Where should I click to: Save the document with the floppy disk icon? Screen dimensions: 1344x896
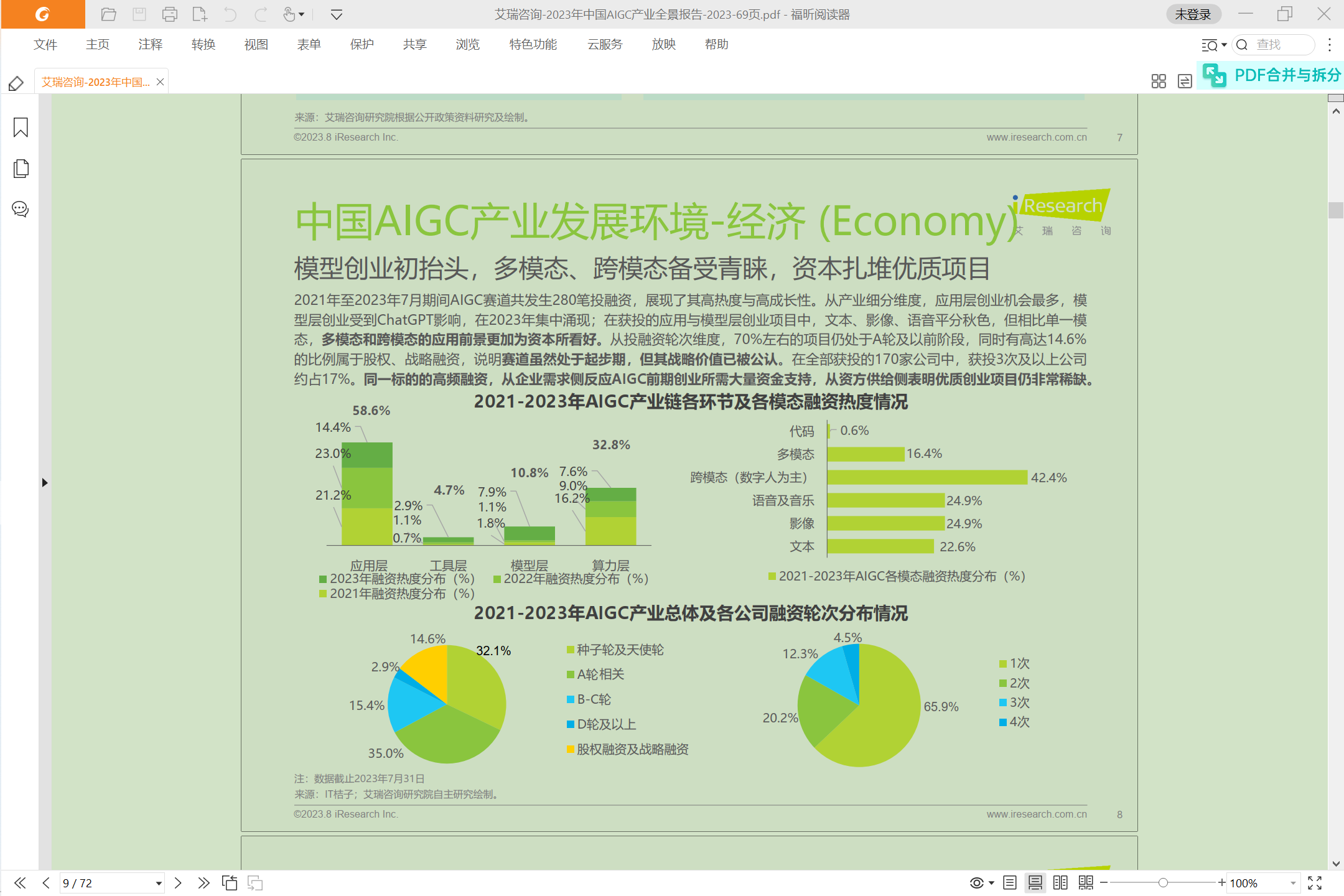coord(139,14)
